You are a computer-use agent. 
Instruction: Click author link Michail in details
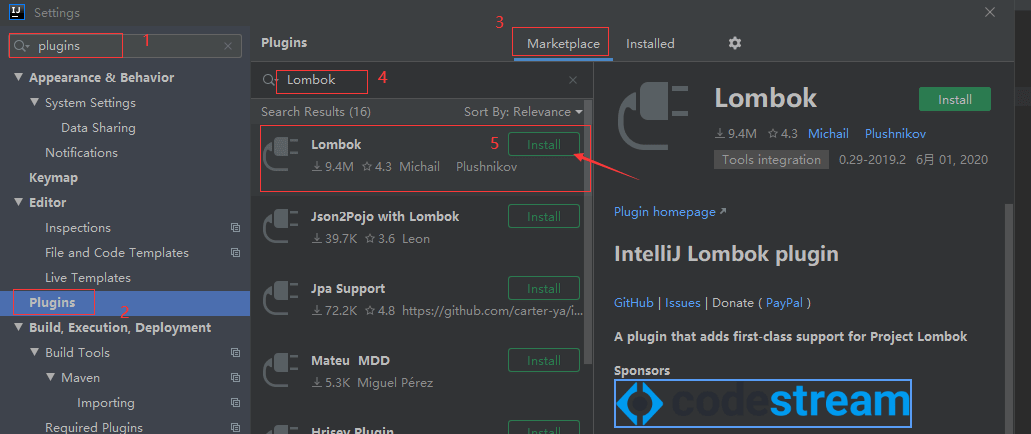pyautogui.click(x=828, y=133)
